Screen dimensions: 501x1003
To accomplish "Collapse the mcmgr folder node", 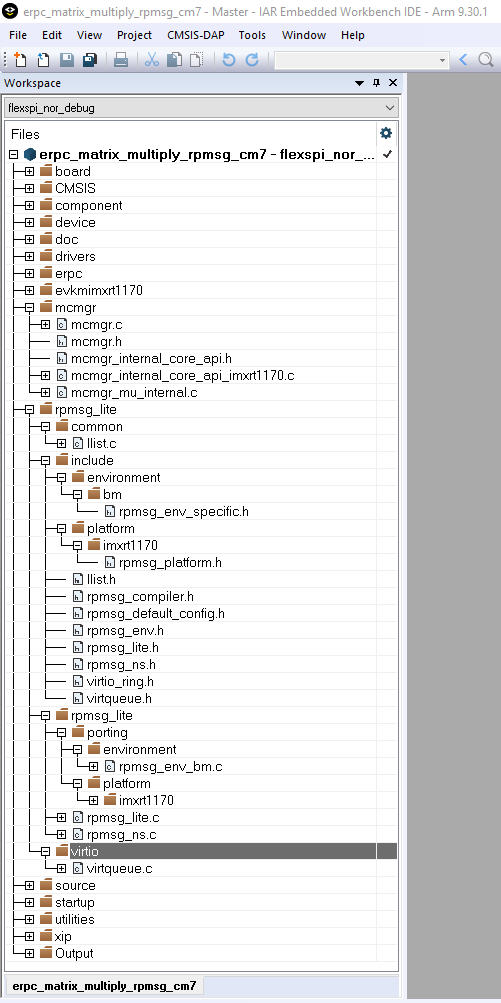I will tap(29, 308).
